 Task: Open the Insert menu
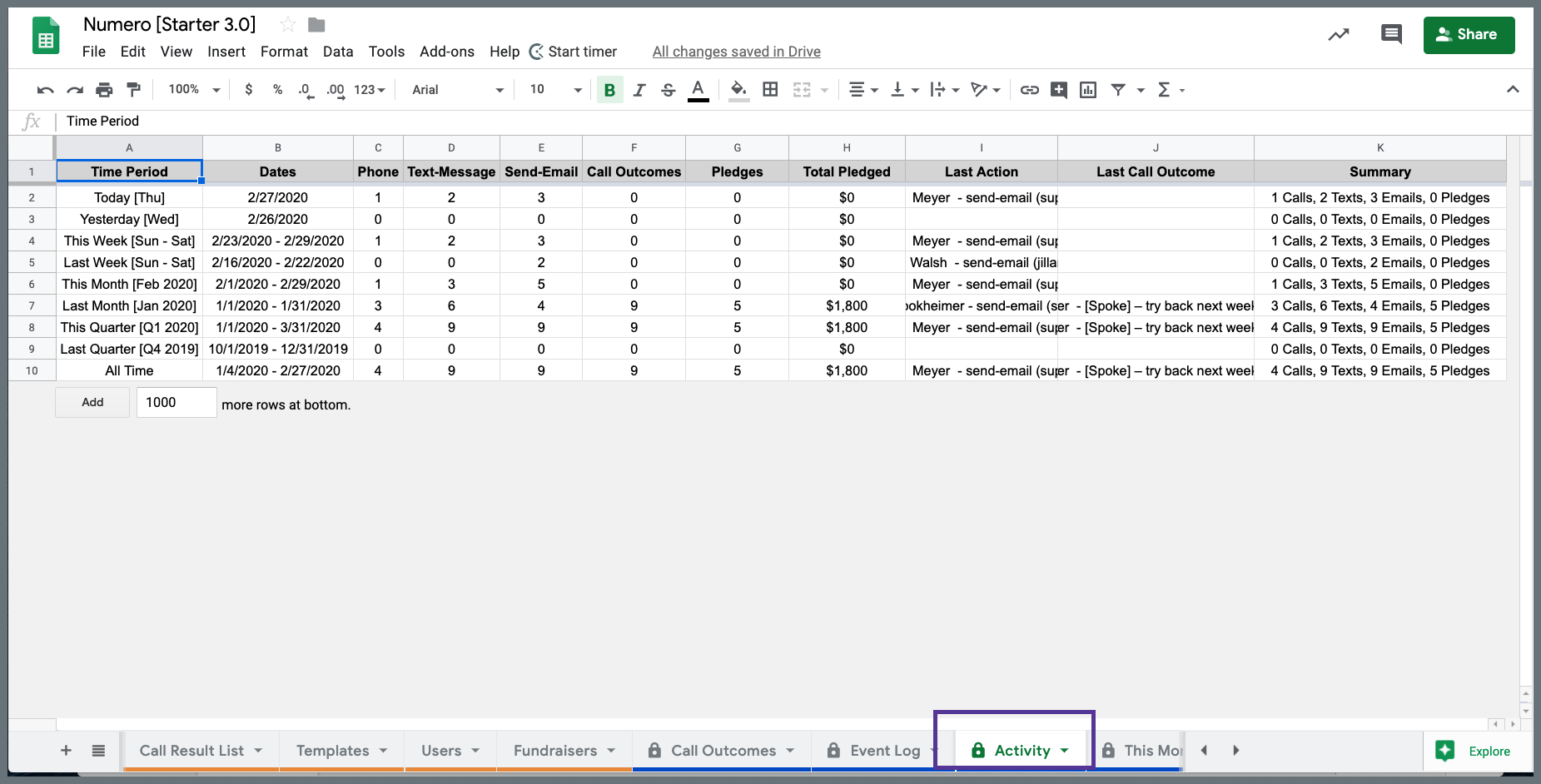226,52
